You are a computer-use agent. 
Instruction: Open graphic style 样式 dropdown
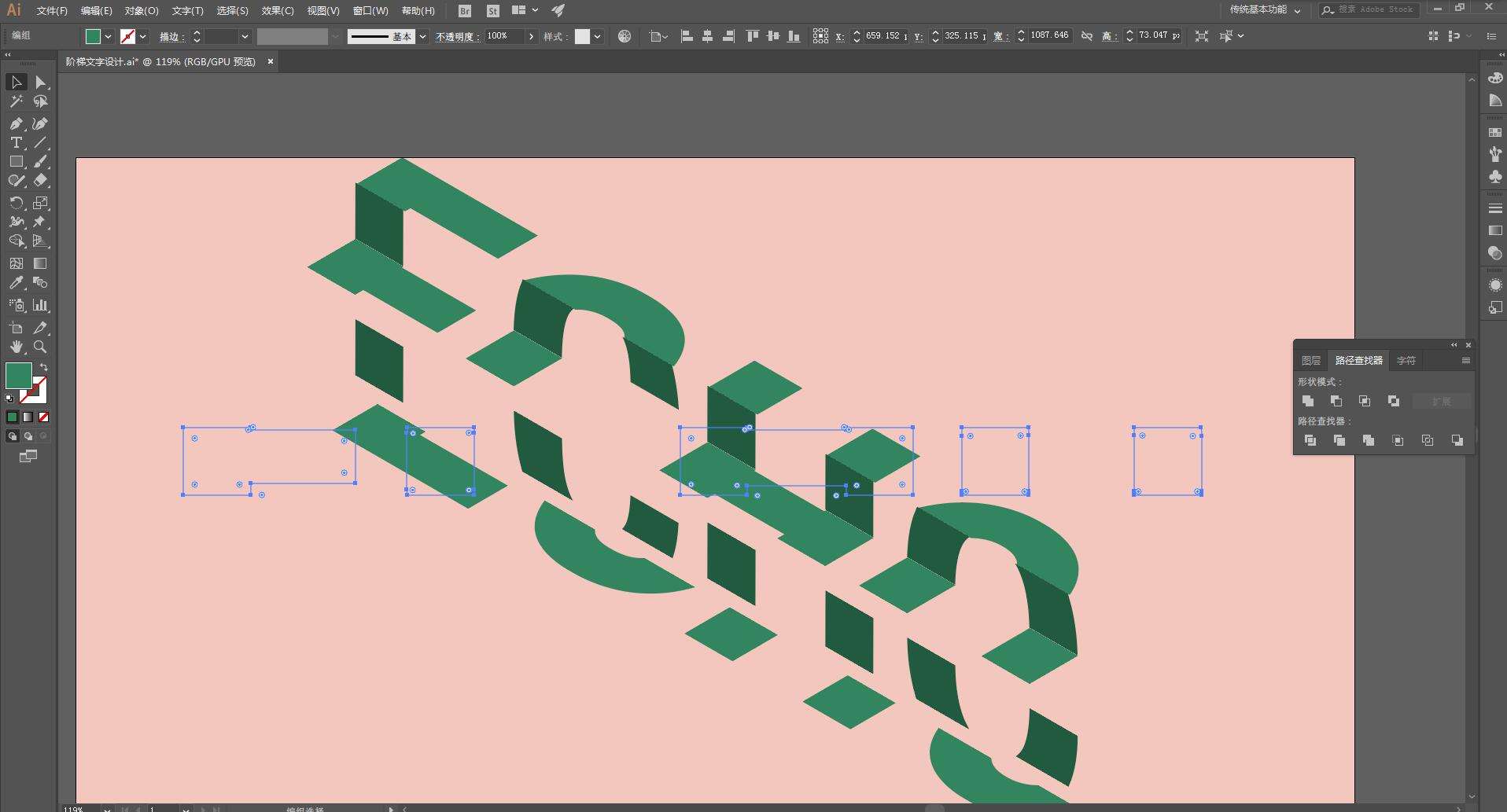pos(598,36)
